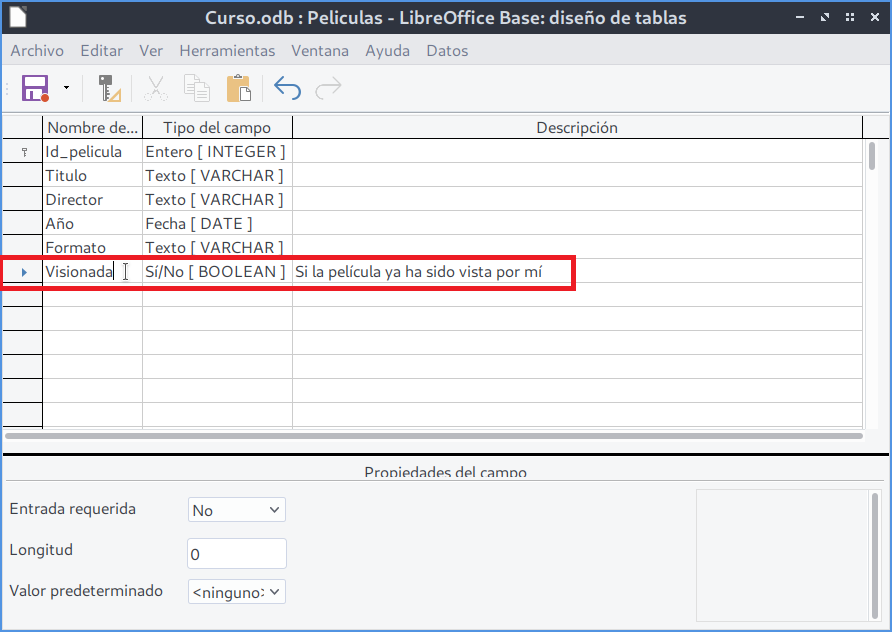Click the Redo arrow icon
The width and height of the screenshot is (892, 632).
(328, 89)
